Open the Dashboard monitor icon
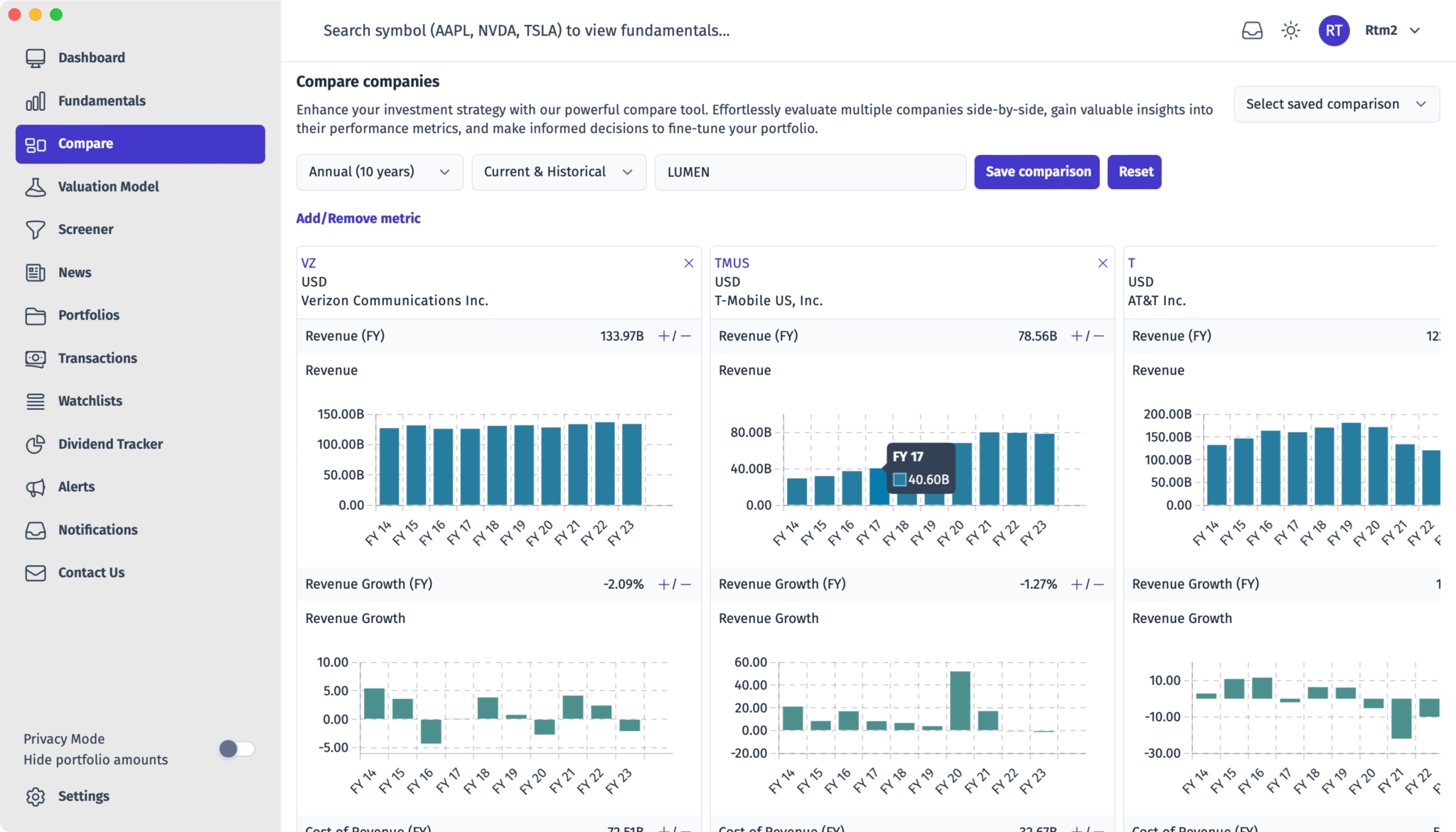 point(36,58)
